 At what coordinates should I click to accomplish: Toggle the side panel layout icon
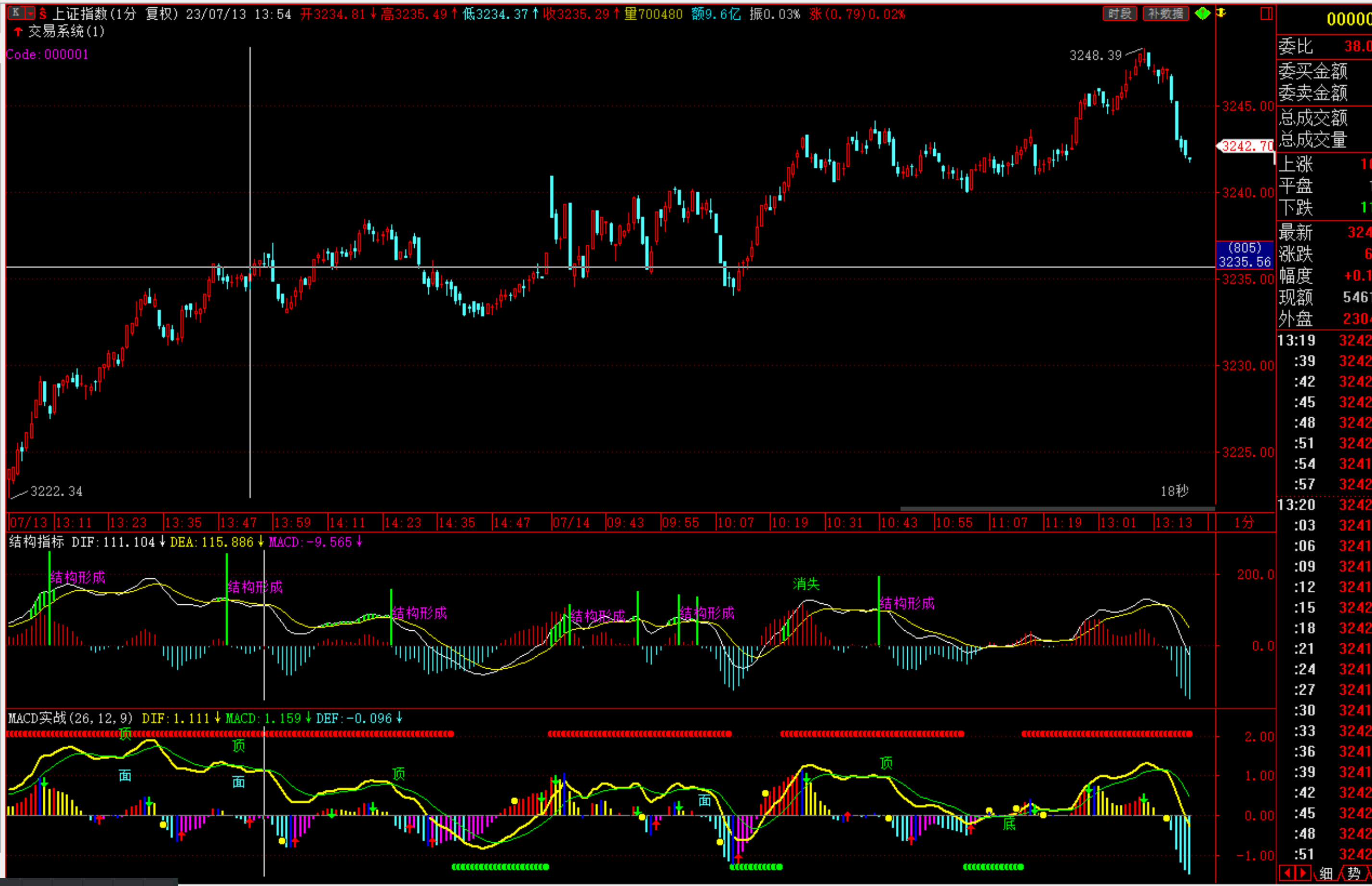1266,13
